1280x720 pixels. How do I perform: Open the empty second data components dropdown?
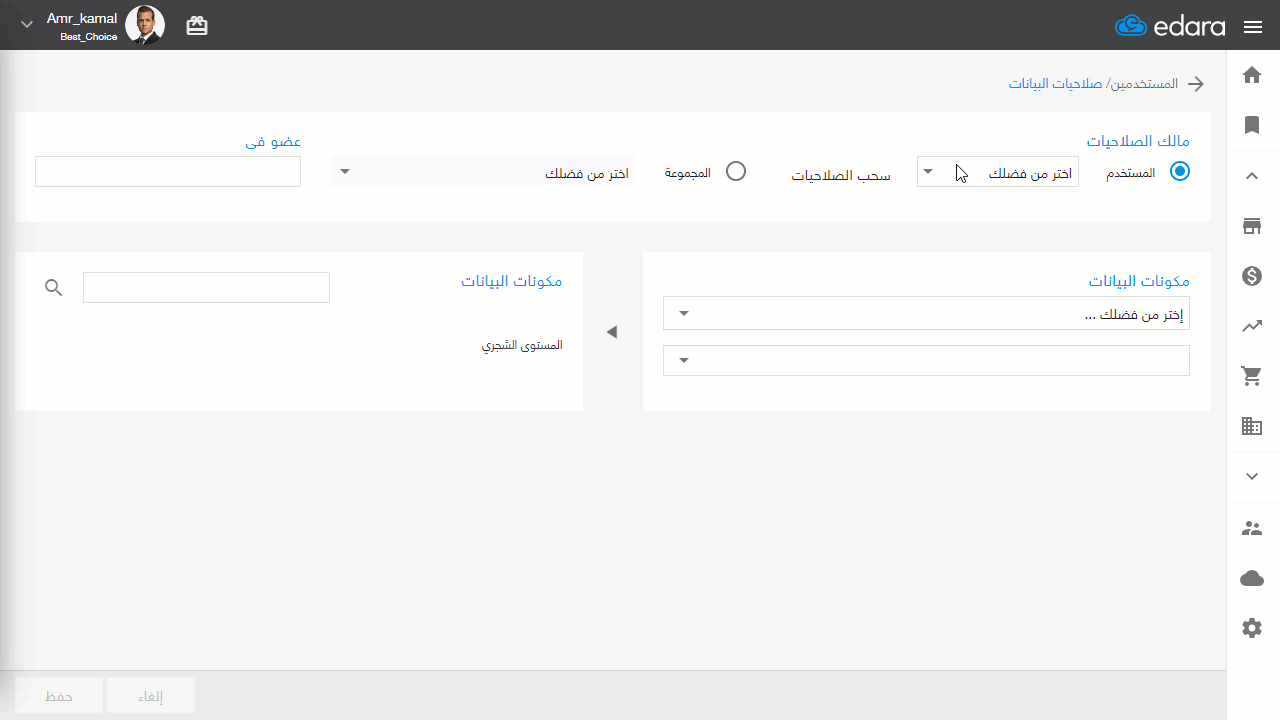click(x=926, y=360)
